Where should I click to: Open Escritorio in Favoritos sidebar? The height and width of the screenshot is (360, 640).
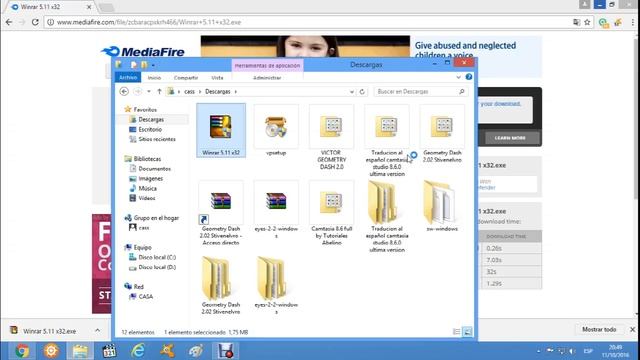pos(150,129)
